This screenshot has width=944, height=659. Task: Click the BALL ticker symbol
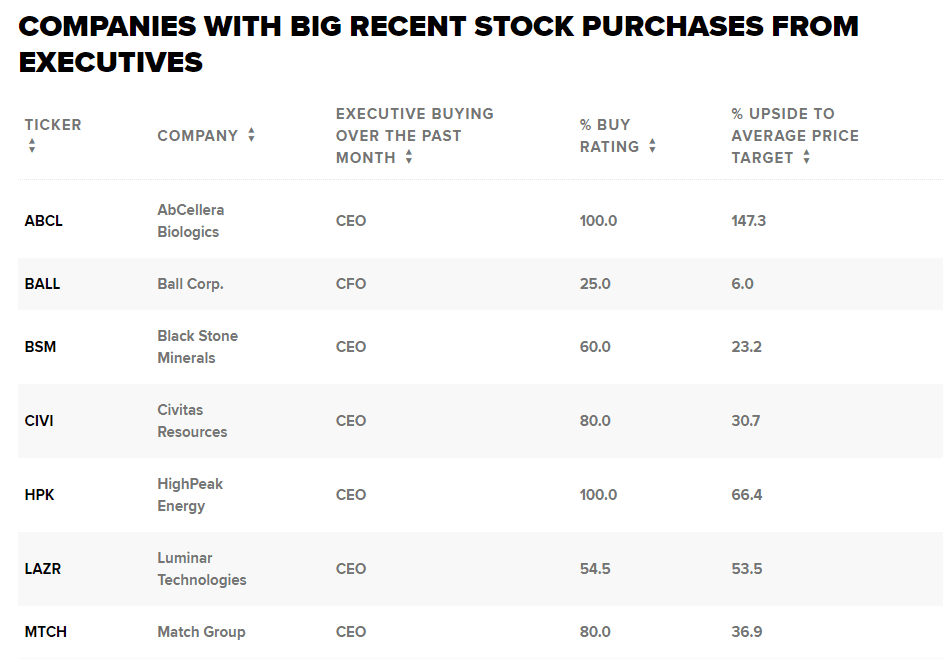click(x=42, y=284)
